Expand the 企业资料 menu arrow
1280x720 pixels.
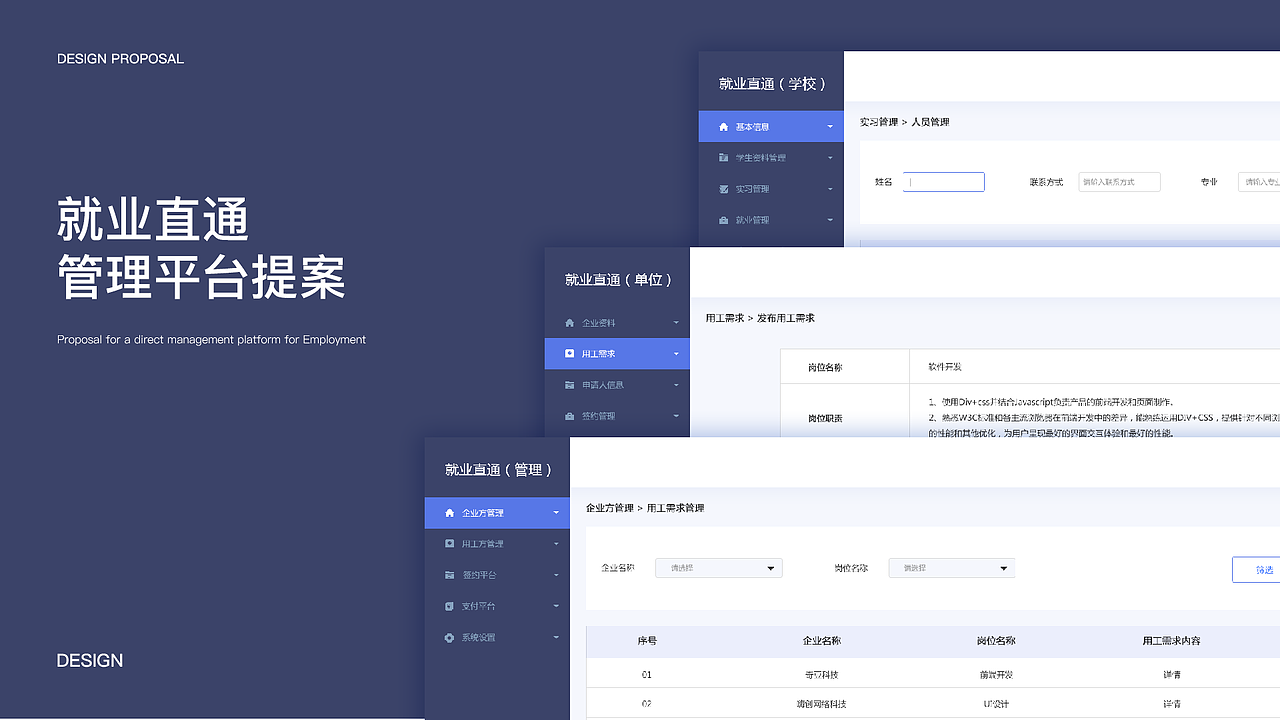676,323
